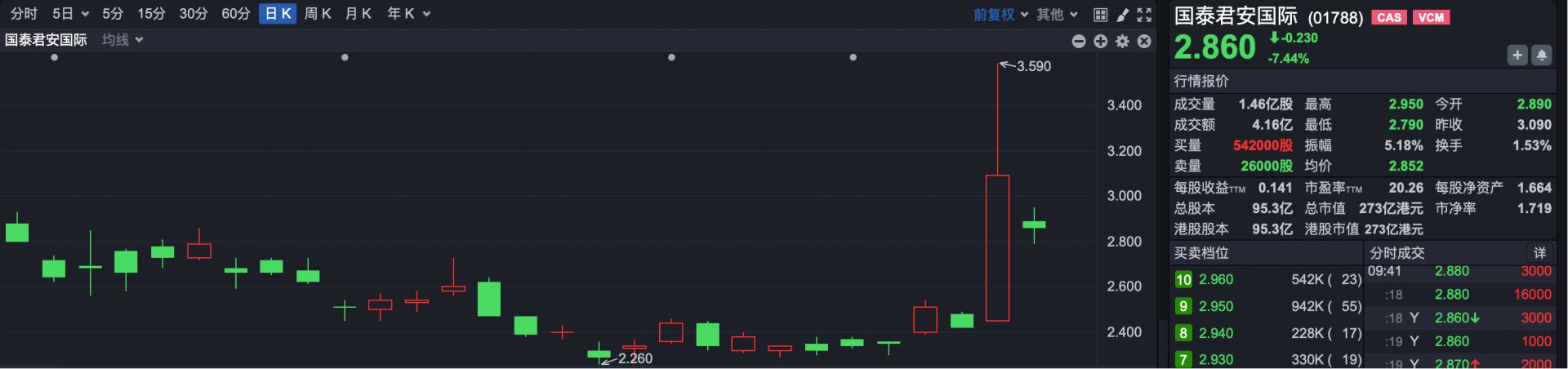The height and width of the screenshot is (369, 1568).
Task: Click the stock code (01788)
Action: pos(1335,17)
